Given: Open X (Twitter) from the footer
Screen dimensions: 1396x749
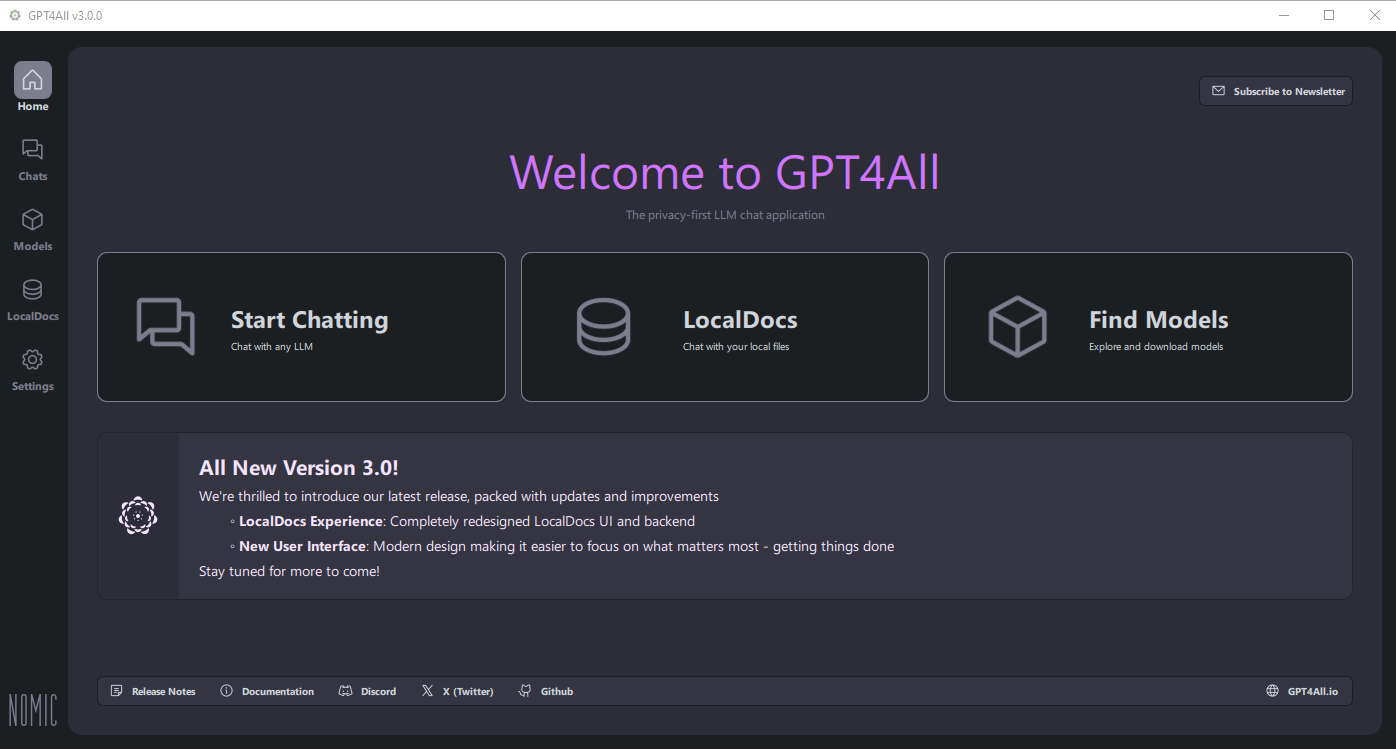Looking at the screenshot, I should point(457,690).
